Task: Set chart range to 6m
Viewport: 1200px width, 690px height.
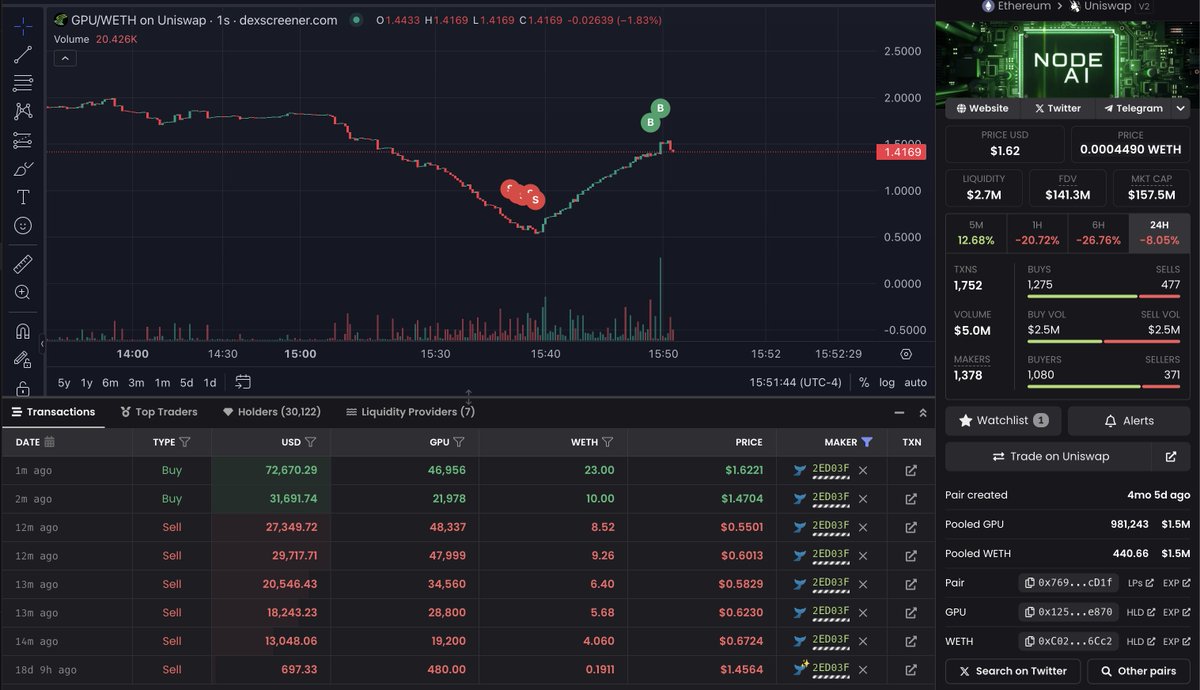Action: [x=110, y=382]
